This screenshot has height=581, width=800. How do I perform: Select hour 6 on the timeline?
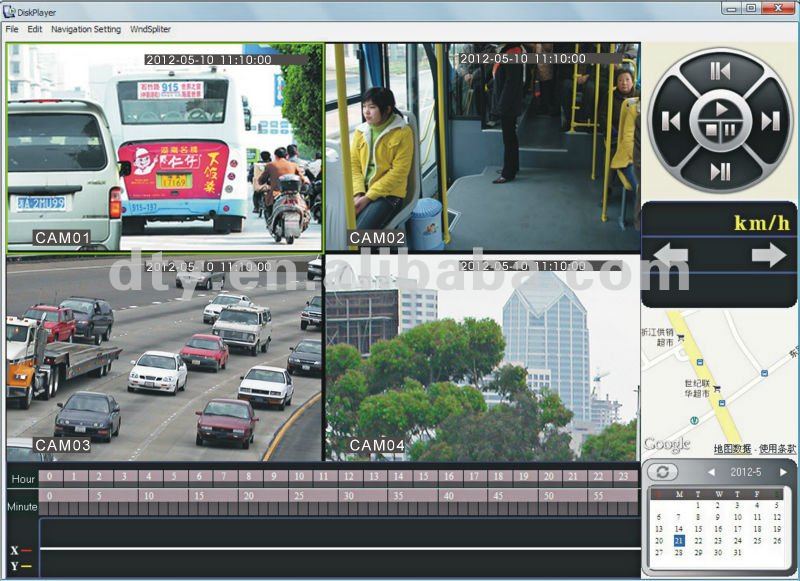click(x=201, y=477)
